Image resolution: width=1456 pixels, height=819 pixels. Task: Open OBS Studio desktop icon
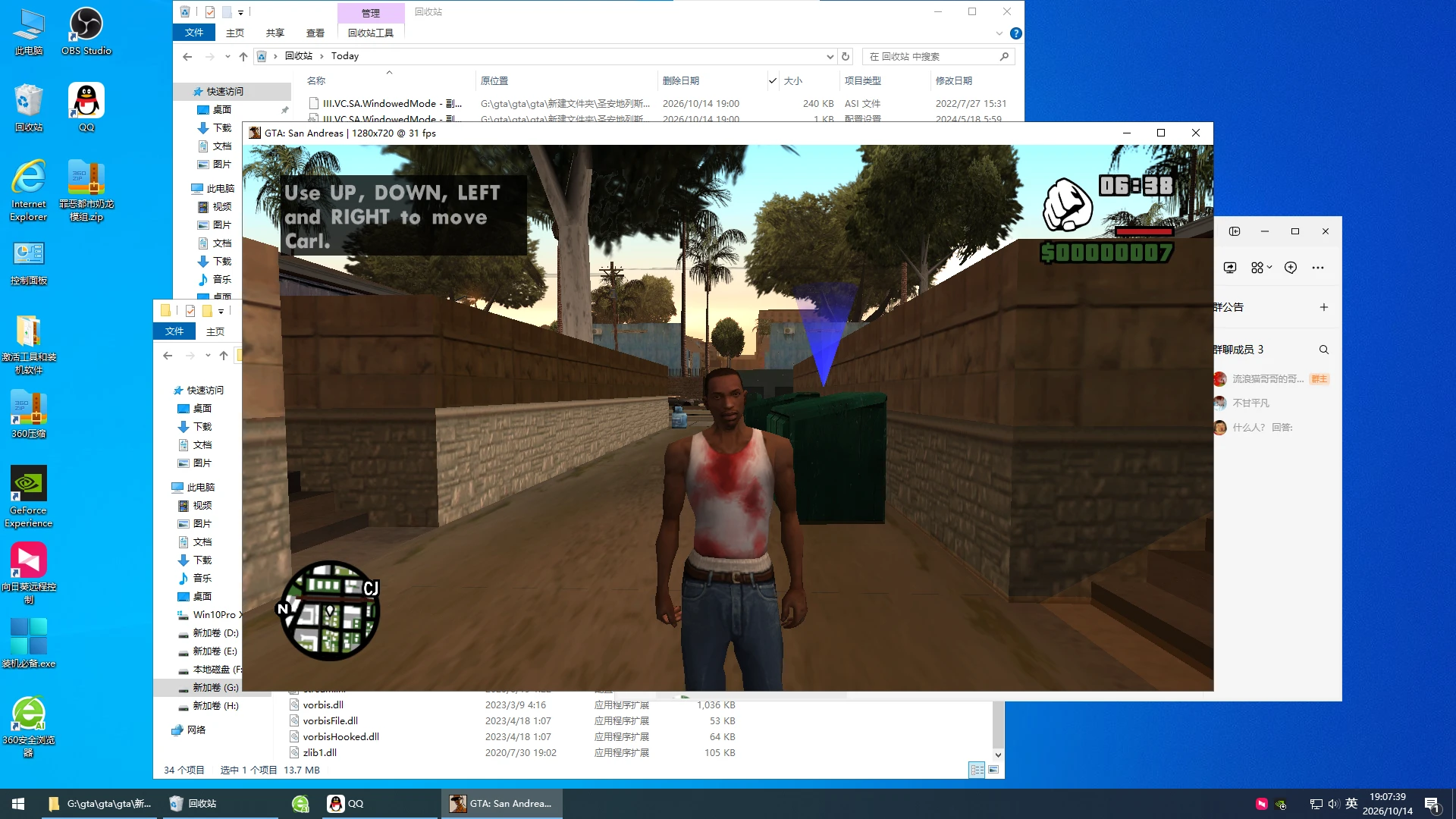pos(86,32)
